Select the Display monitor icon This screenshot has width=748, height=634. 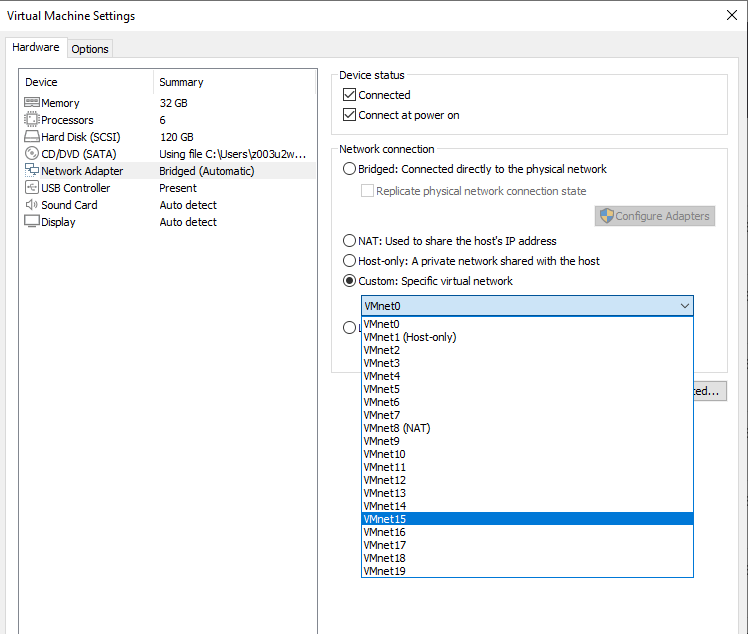click(31, 222)
